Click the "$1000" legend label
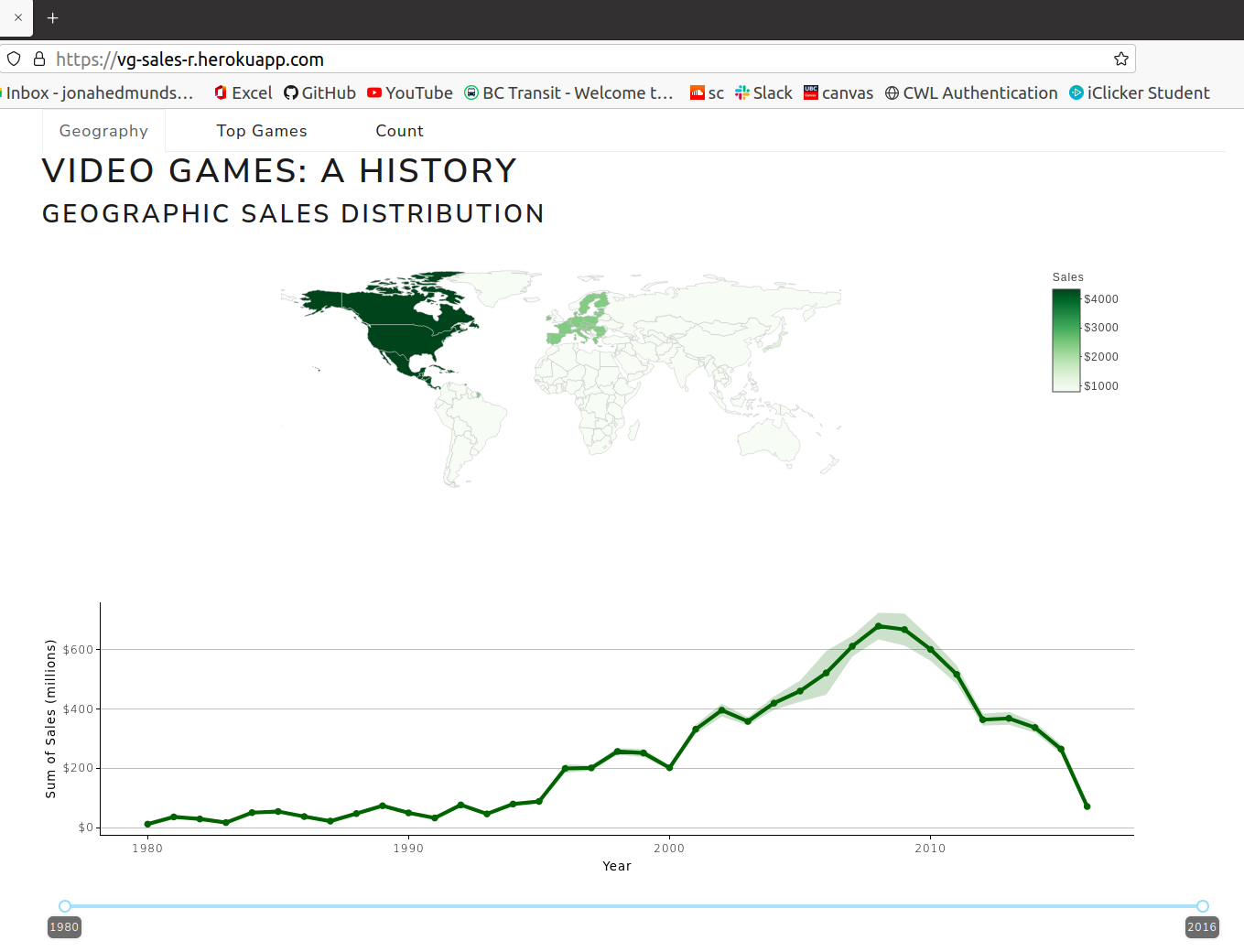 1101,386
